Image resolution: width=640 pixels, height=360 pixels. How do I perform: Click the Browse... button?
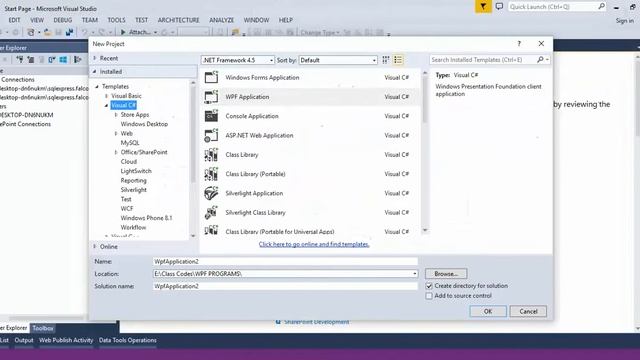click(446, 273)
